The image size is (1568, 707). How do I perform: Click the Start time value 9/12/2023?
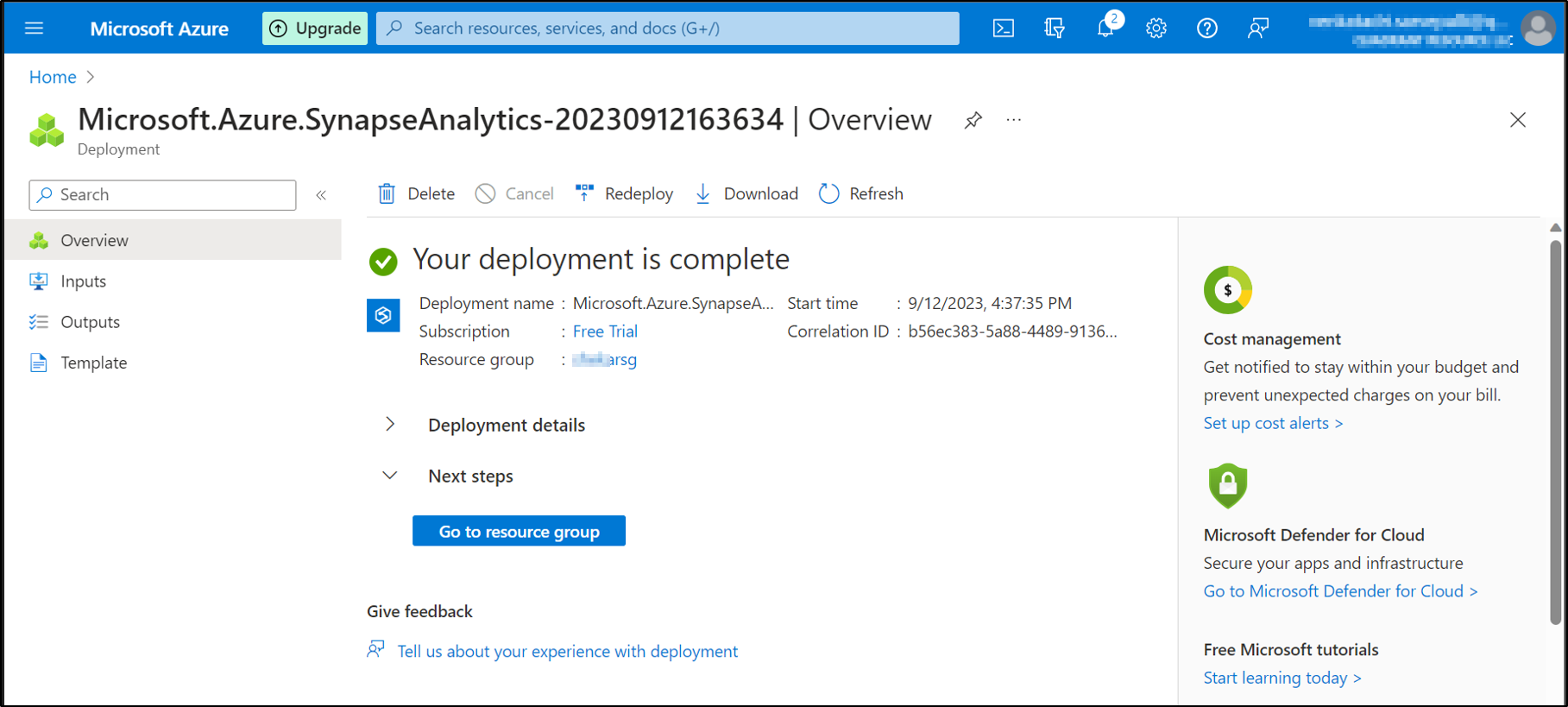point(990,303)
